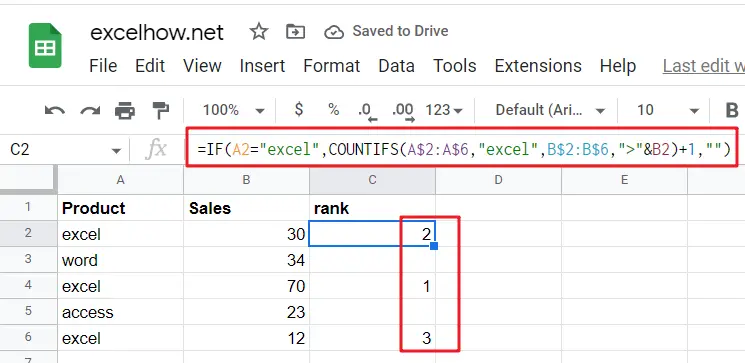Select row 2 header
The width and height of the screenshot is (745, 363).
[x=28, y=233]
